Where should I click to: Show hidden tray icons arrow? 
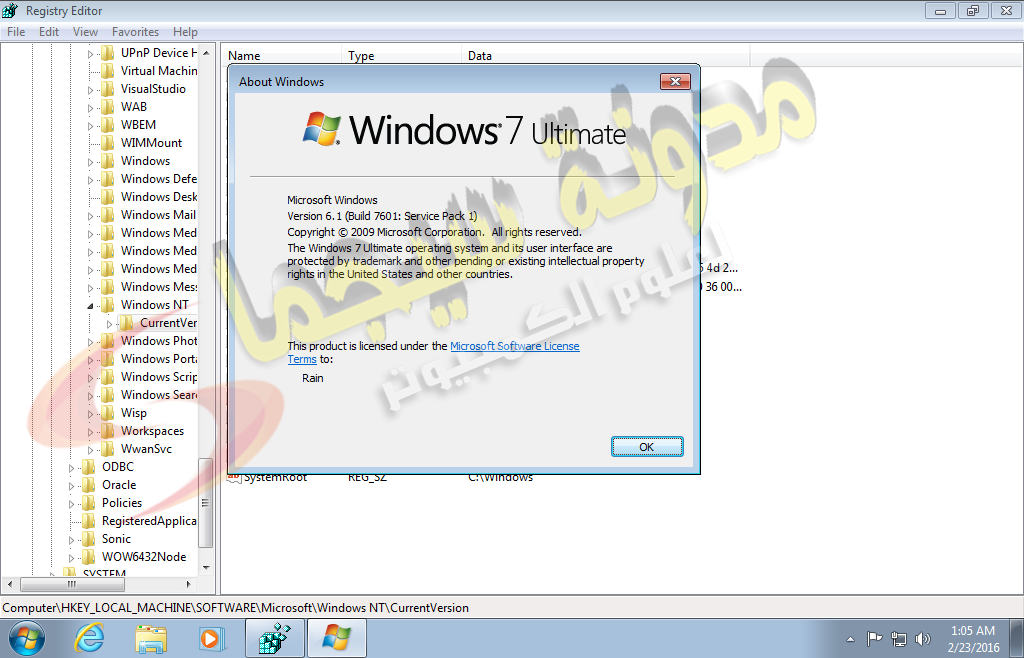pos(850,638)
